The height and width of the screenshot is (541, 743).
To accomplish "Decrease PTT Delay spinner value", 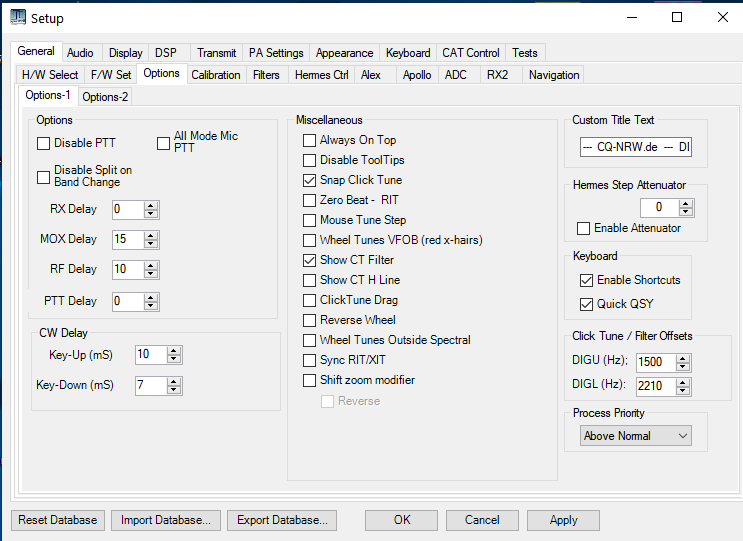I will [x=151, y=306].
